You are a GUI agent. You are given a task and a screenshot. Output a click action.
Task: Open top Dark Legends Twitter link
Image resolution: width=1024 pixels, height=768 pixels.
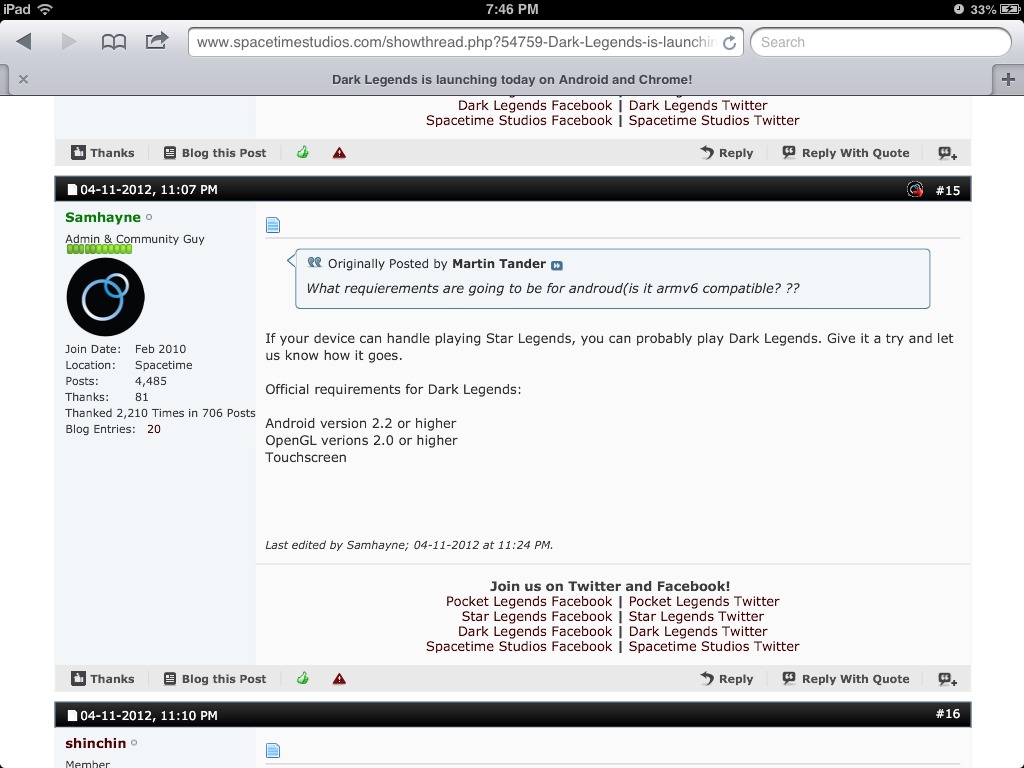tap(698, 105)
